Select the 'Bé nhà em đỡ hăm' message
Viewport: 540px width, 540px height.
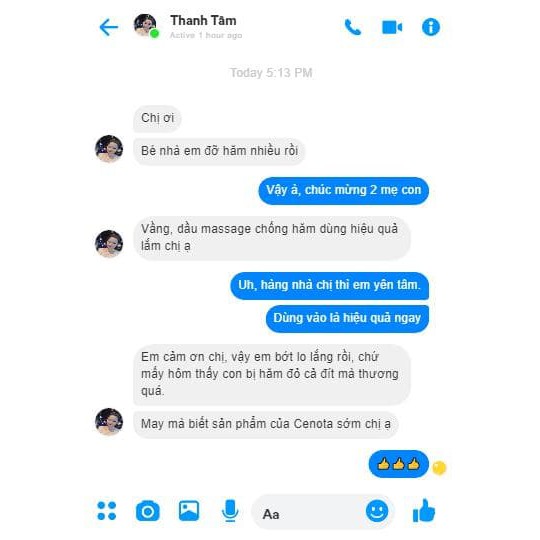click(219, 151)
